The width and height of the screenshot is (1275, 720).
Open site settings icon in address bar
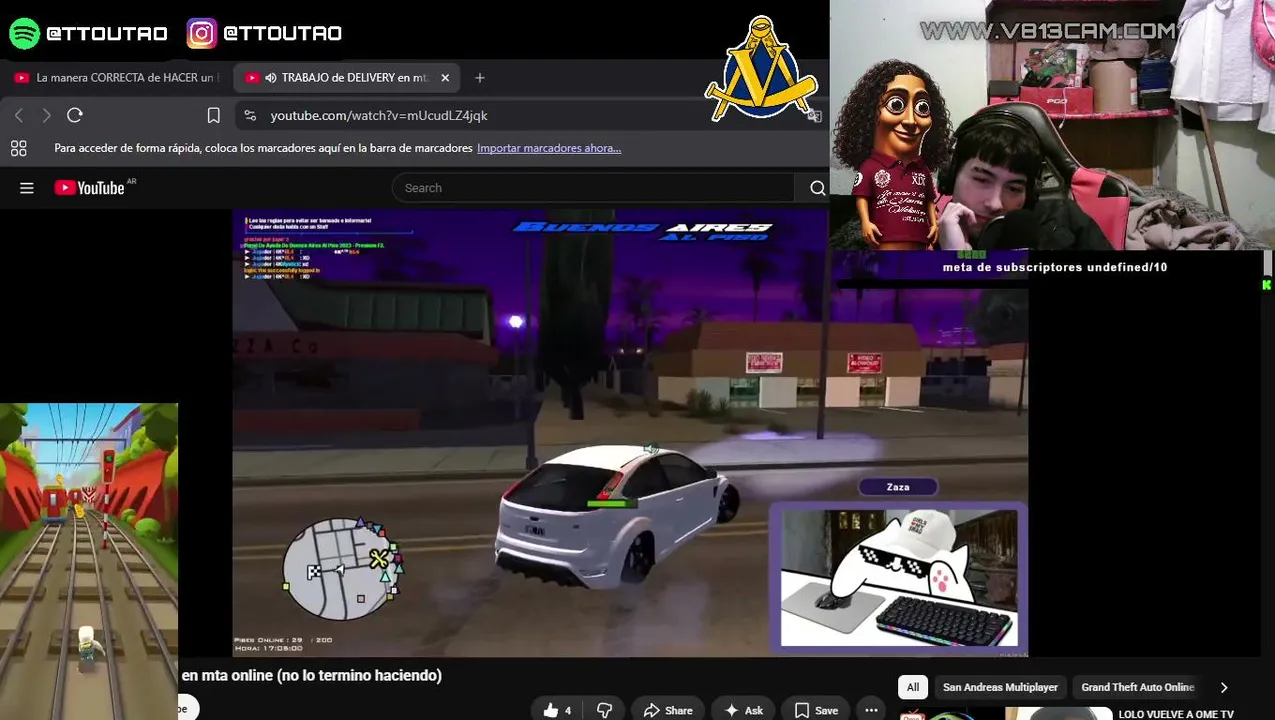point(250,115)
